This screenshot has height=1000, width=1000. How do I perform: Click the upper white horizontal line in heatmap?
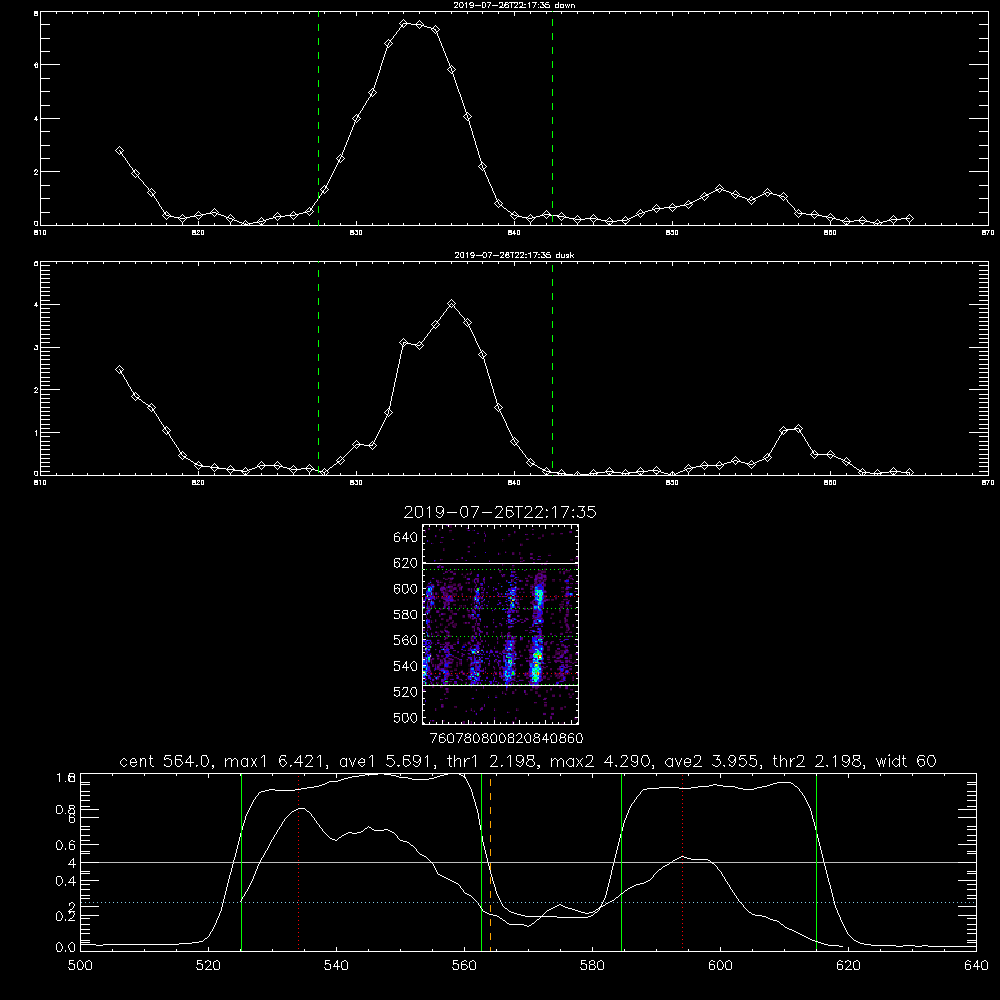tap(500, 563)
